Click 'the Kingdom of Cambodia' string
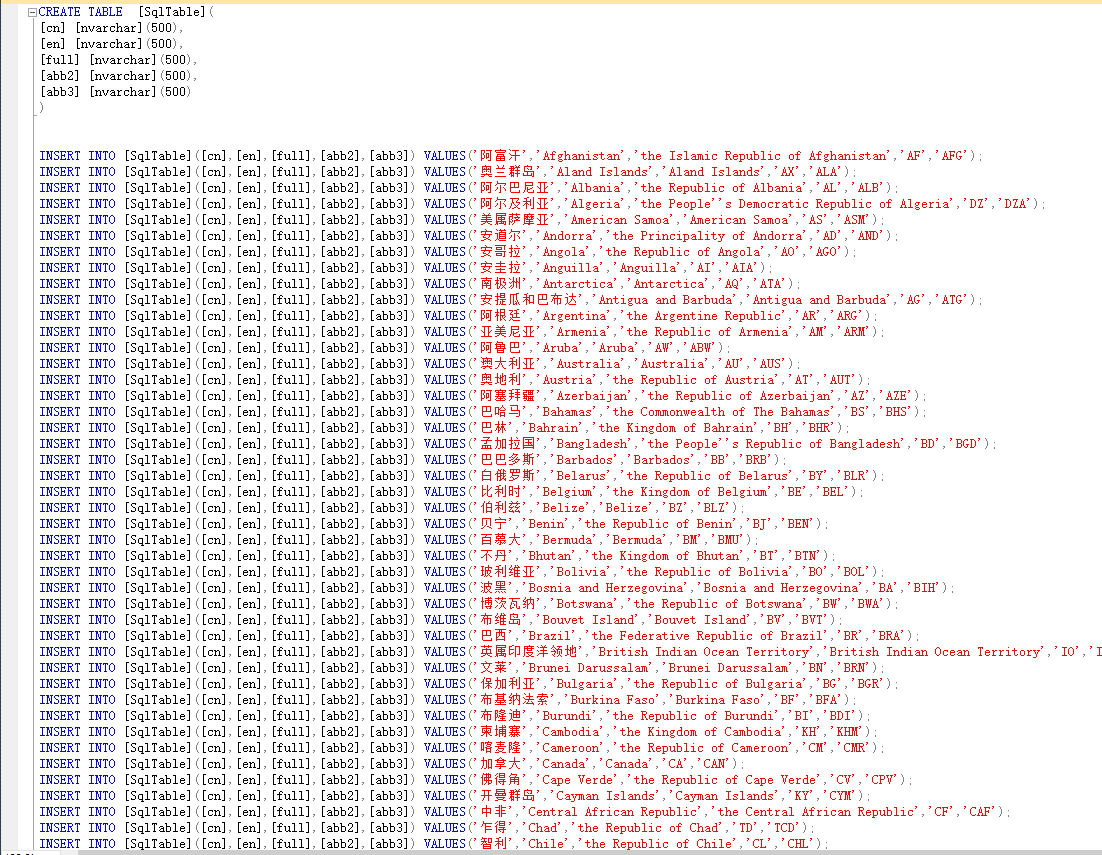This screenshot has height=855, width=1102. [704, 732]
